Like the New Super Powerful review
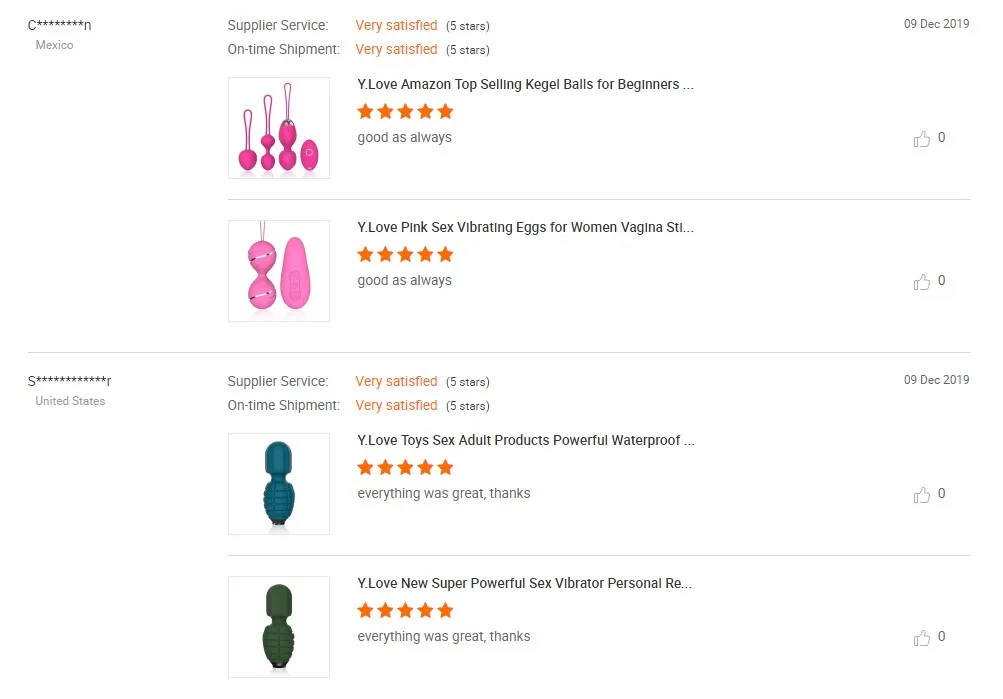This screenshot has height=699, width=1003. point(922,638)
